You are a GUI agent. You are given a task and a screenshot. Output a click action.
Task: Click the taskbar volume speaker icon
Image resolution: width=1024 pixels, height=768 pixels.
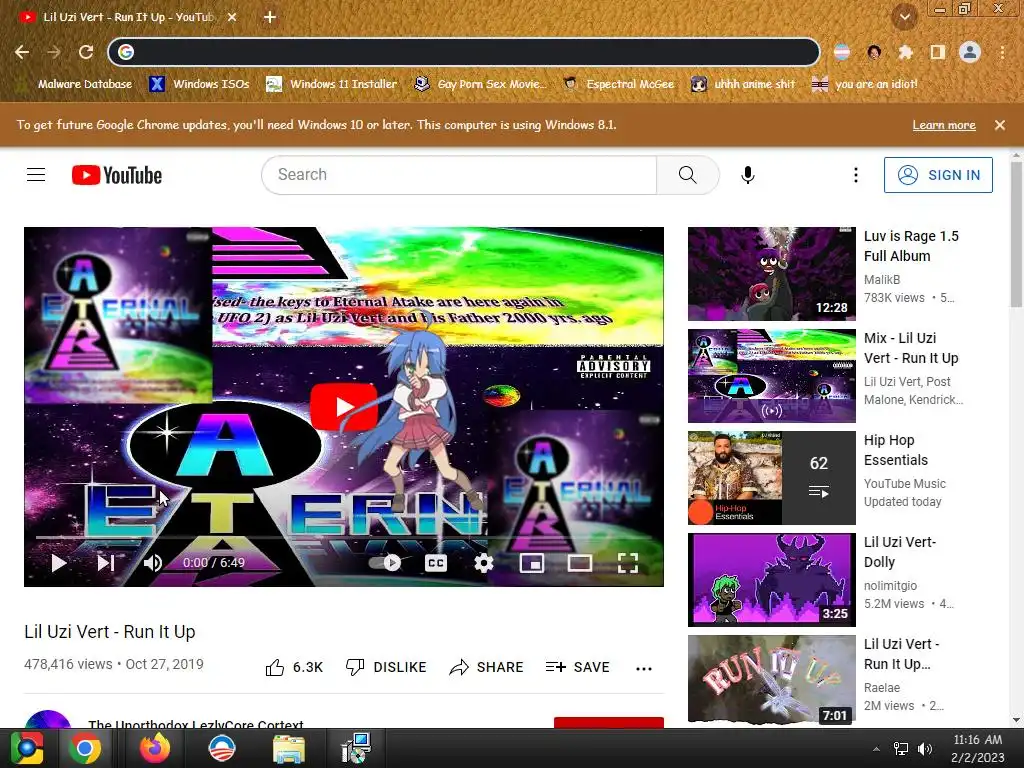click(925, 749)
